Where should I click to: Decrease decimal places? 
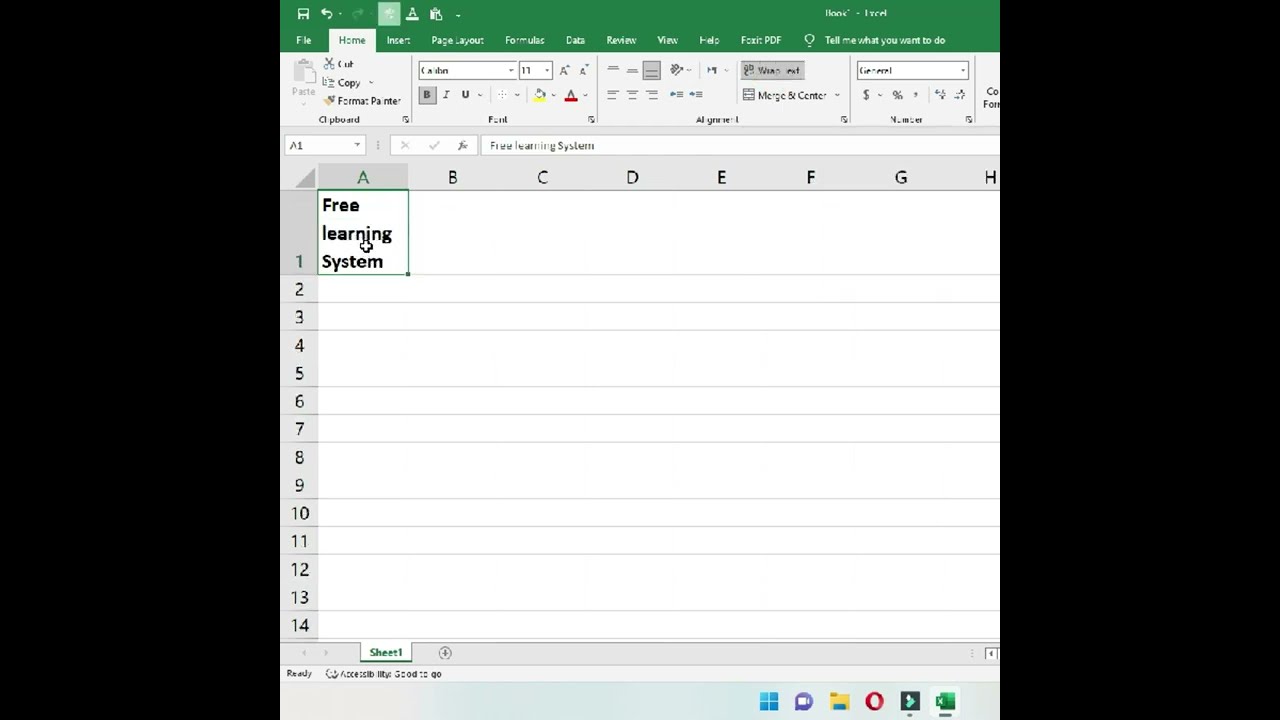960,95
